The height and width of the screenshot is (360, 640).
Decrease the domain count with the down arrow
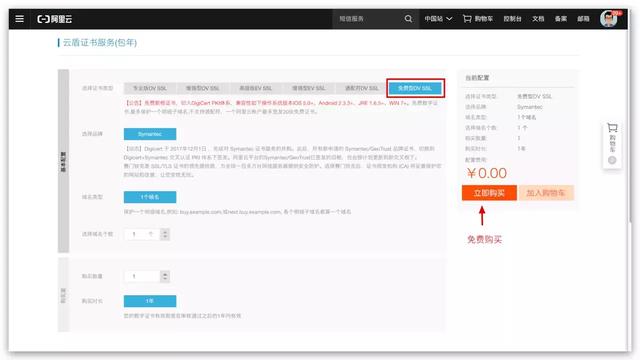165,238
